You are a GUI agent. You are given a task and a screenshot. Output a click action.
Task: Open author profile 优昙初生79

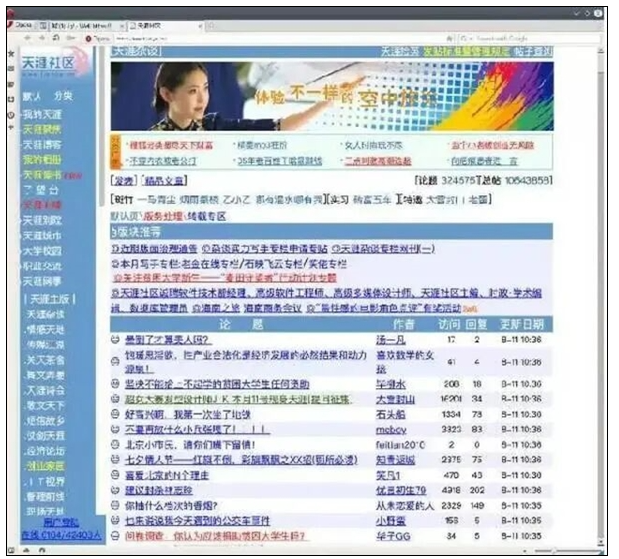[x=401, y=490]
